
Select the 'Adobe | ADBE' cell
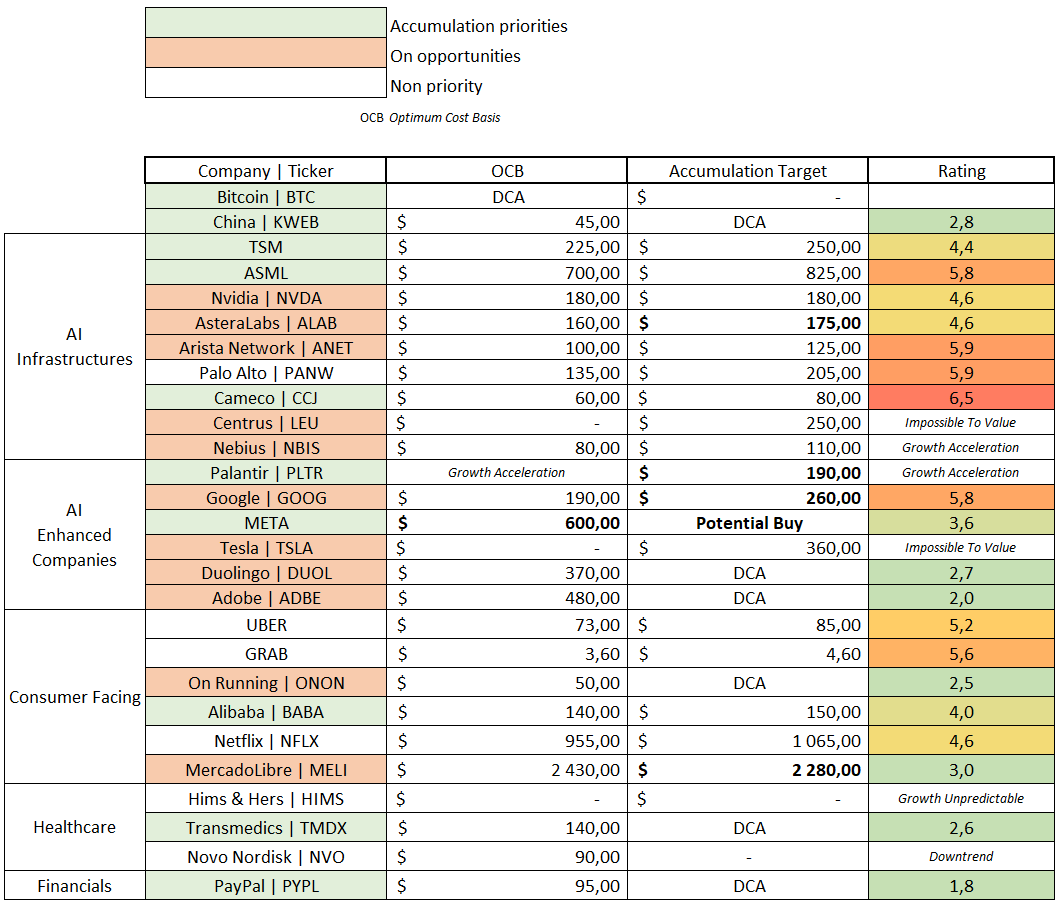click(265, 597)
